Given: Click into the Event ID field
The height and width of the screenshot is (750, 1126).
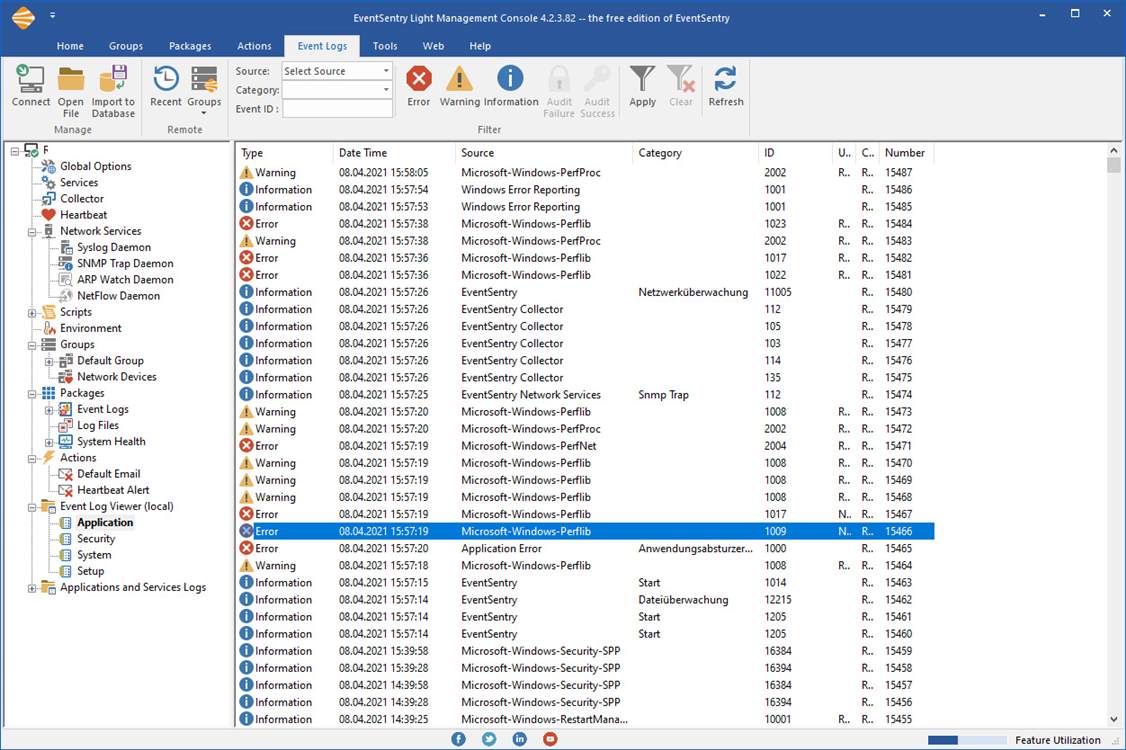Looking at the screenshot, I should (338, 108).
